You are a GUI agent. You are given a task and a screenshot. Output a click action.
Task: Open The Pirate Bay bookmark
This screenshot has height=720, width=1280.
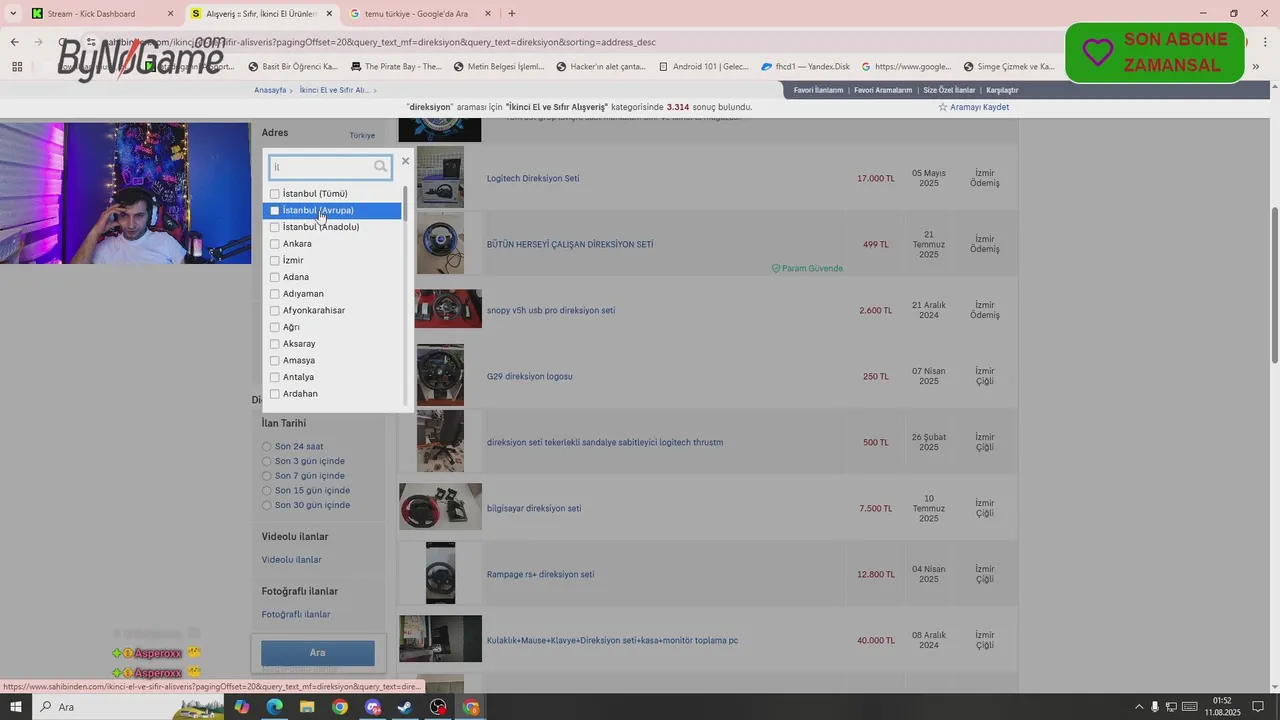396,67
